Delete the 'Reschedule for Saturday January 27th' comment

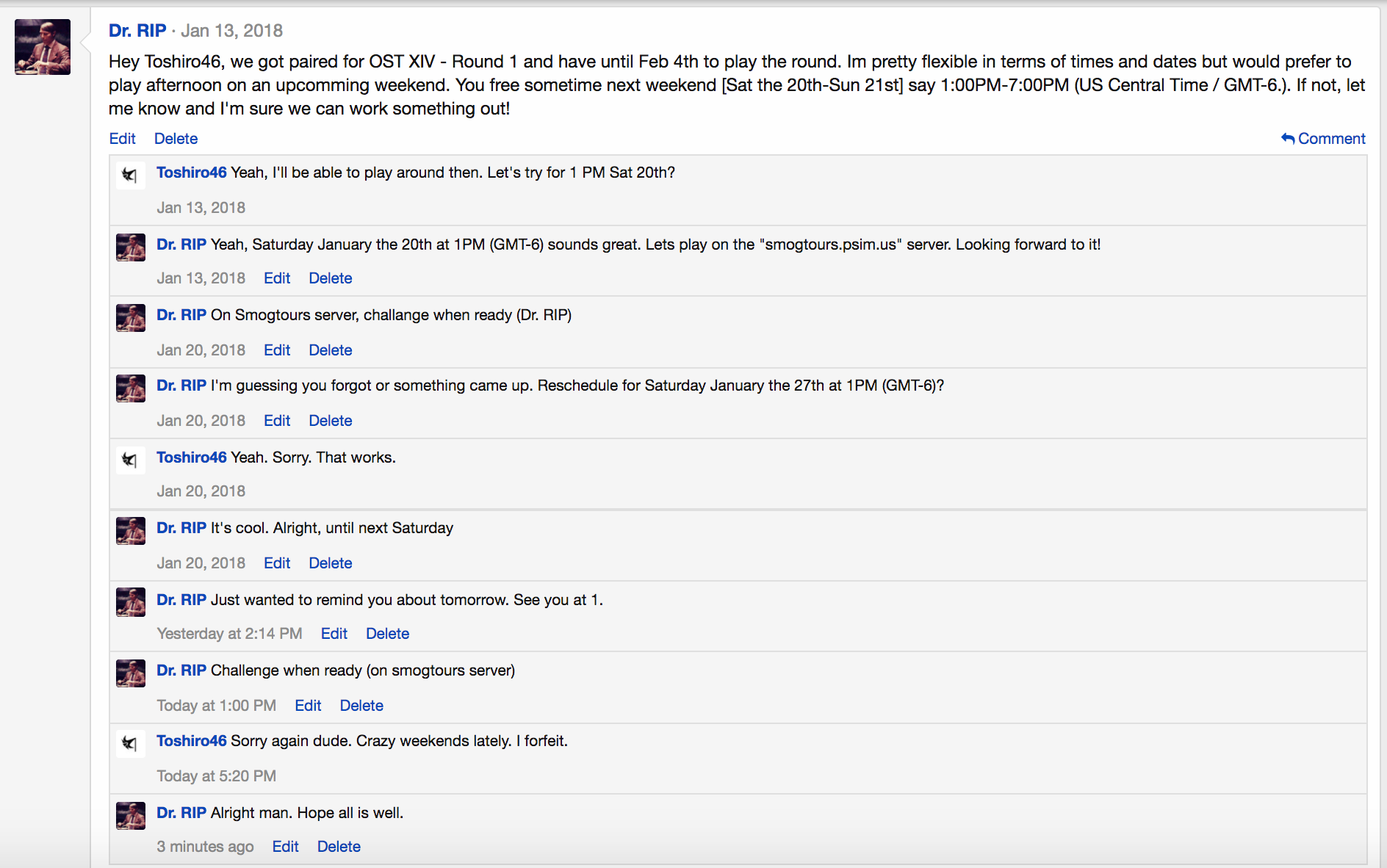coord(330,421)
